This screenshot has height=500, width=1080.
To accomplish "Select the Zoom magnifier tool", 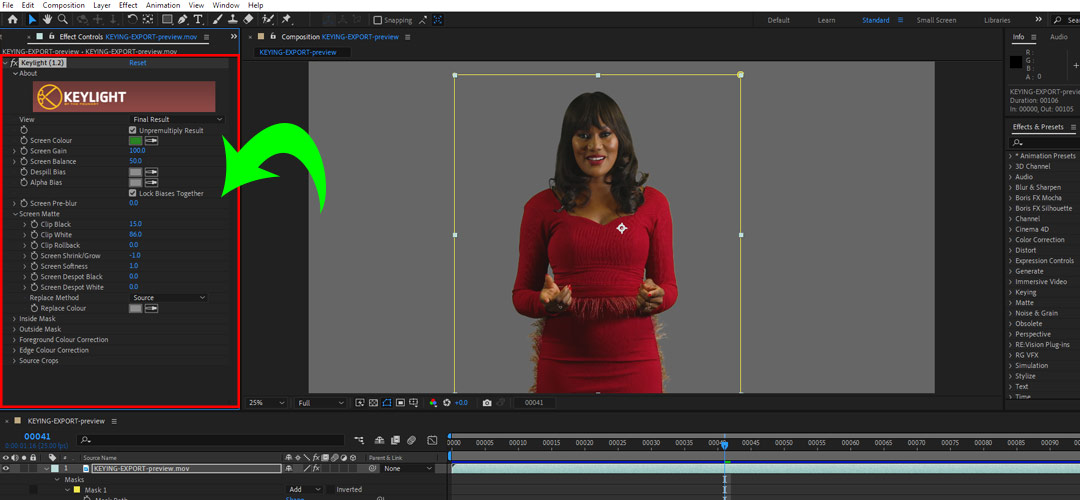I will point(63,19).
